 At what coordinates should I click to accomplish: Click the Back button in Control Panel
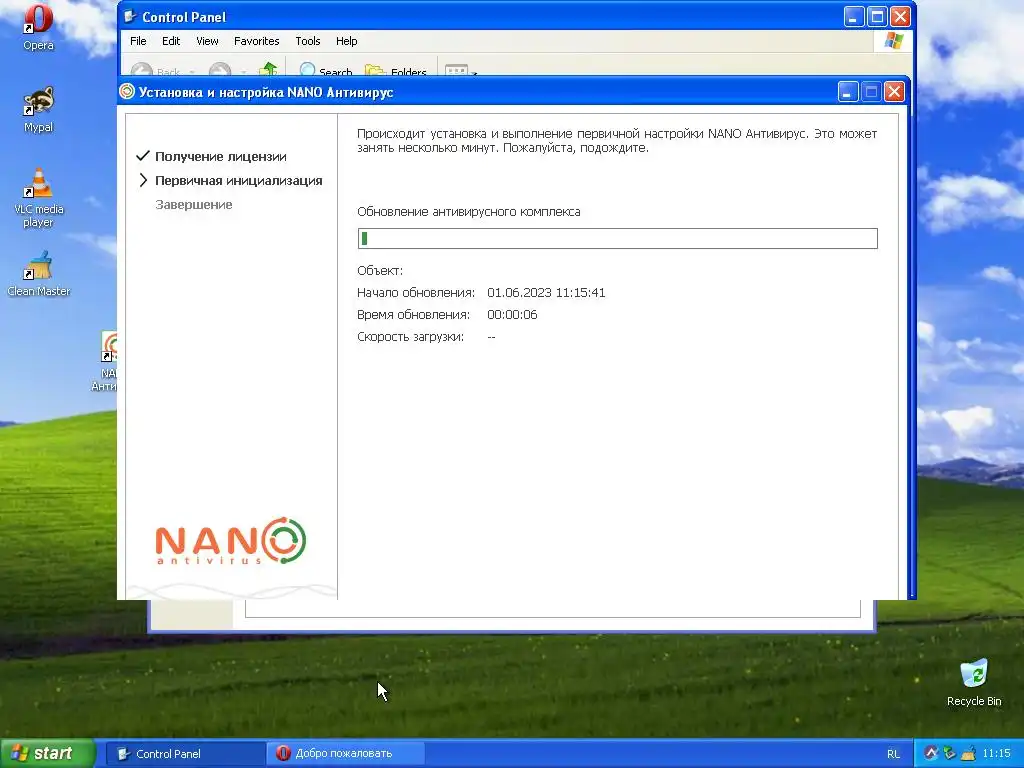coord(157,71)
